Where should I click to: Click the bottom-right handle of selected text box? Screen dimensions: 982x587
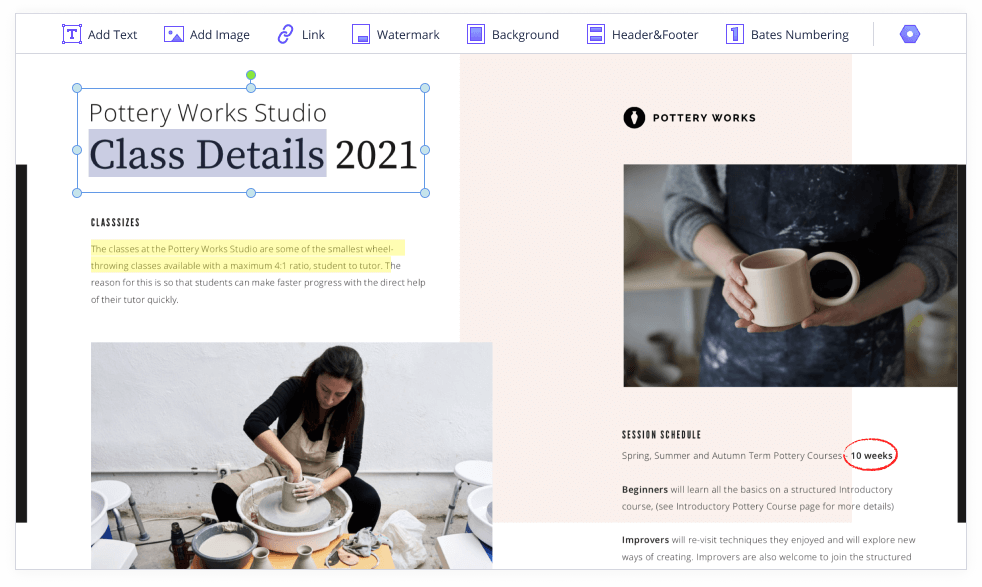(x=425, y=193)
